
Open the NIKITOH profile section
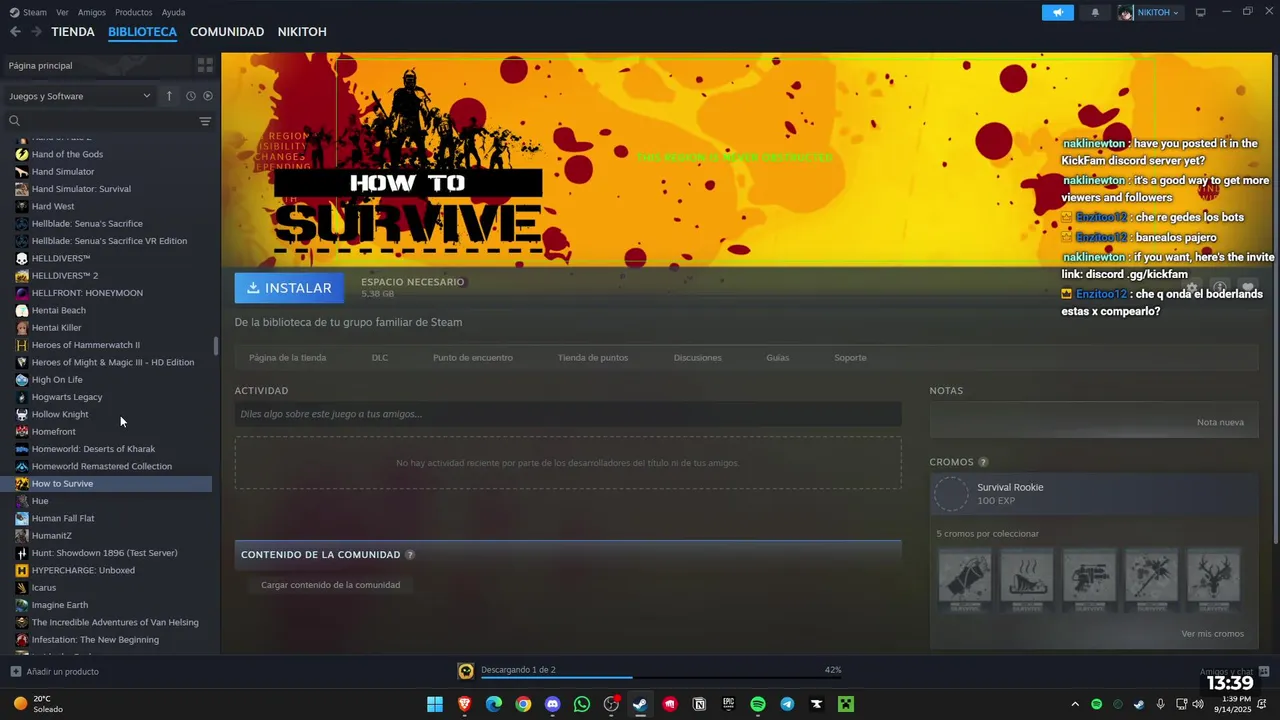click(302, 32)
